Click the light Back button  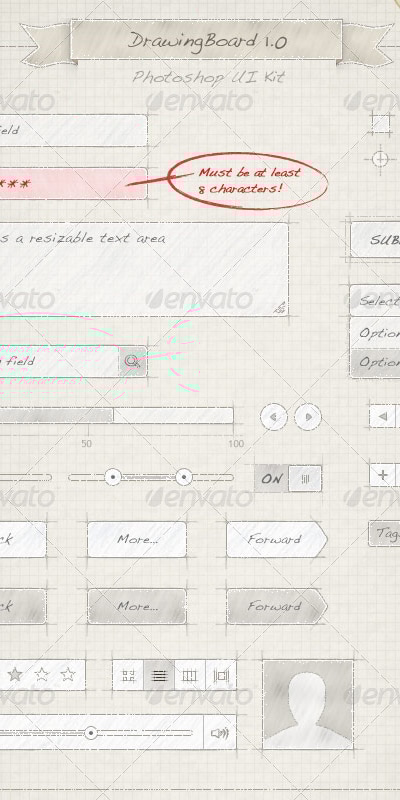click(22, 539)
